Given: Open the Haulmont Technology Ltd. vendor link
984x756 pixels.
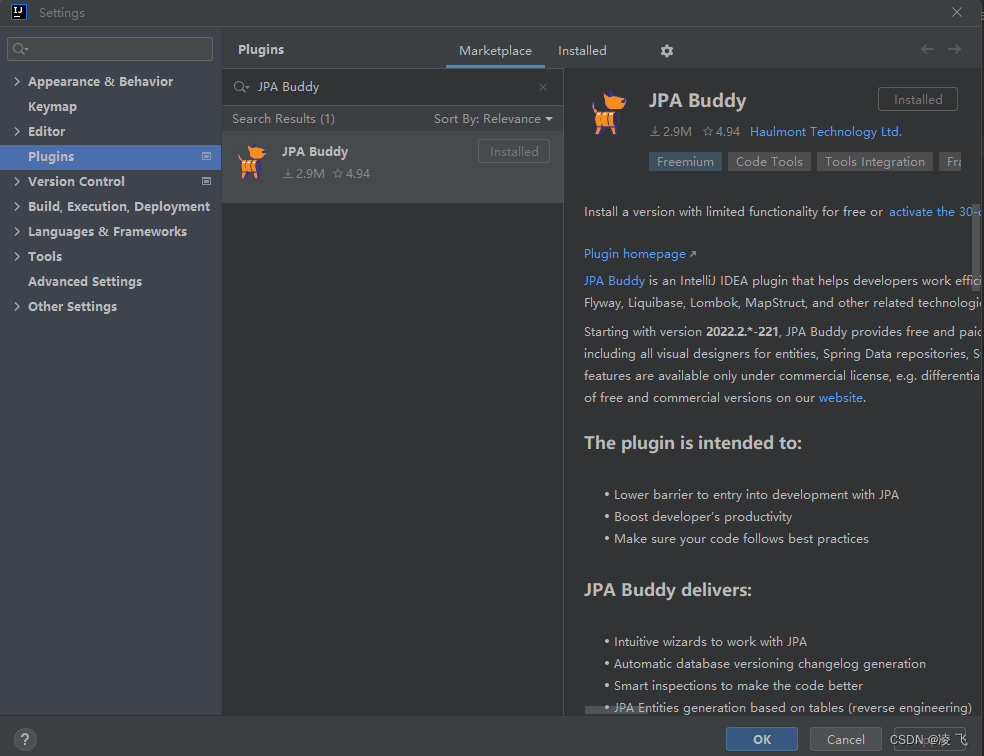Looking at the screenshot, I should tap(825, 132).
